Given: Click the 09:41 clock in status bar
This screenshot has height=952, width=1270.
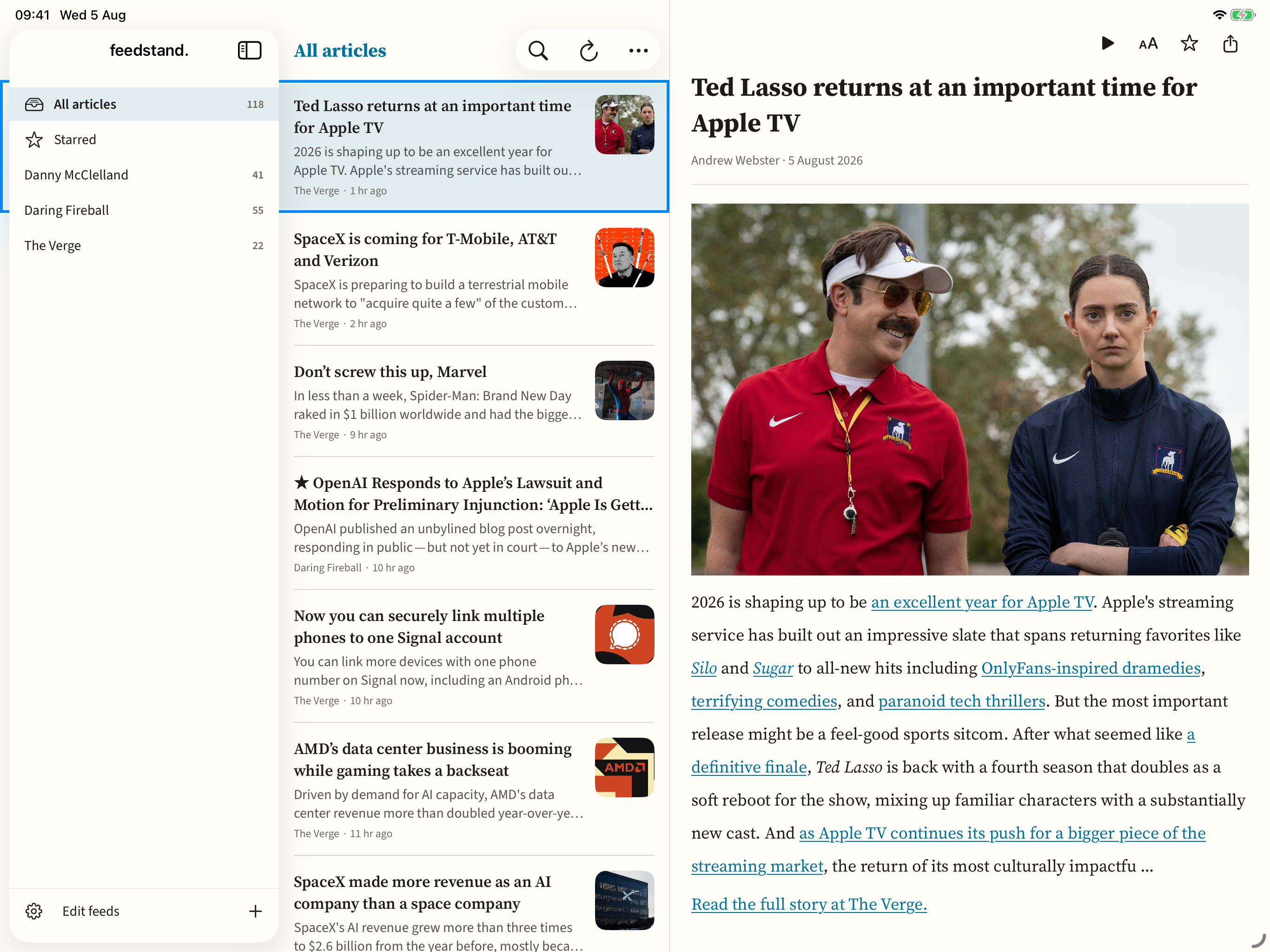Looking at the screenshot, I should tap(33, 14).
